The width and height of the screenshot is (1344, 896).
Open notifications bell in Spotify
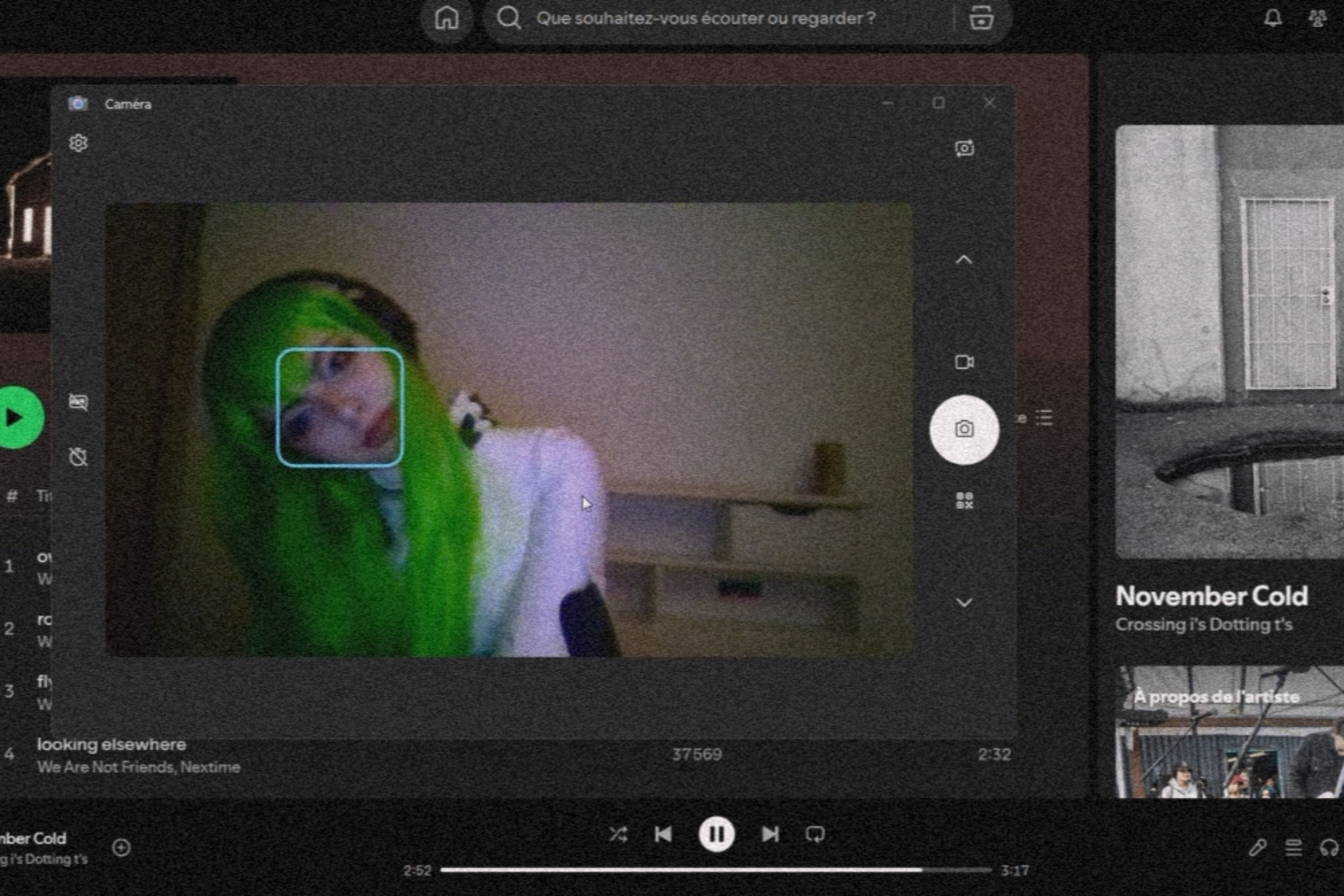[1273, 18]
